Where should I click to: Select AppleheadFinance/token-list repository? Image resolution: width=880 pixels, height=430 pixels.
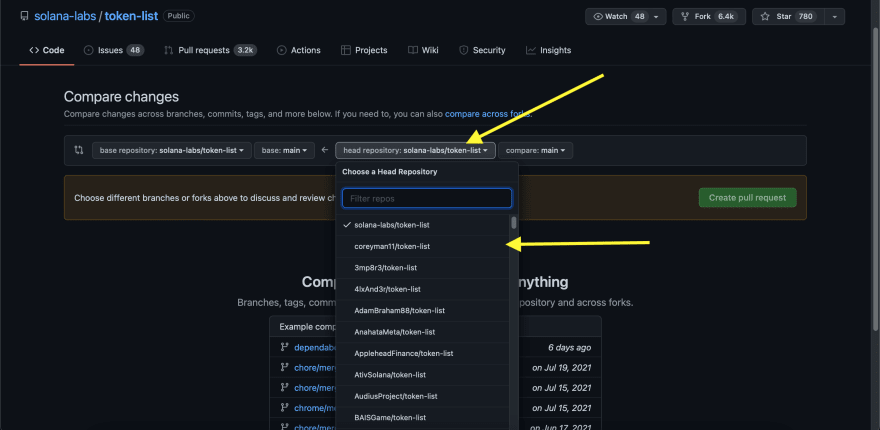[423, 354]
